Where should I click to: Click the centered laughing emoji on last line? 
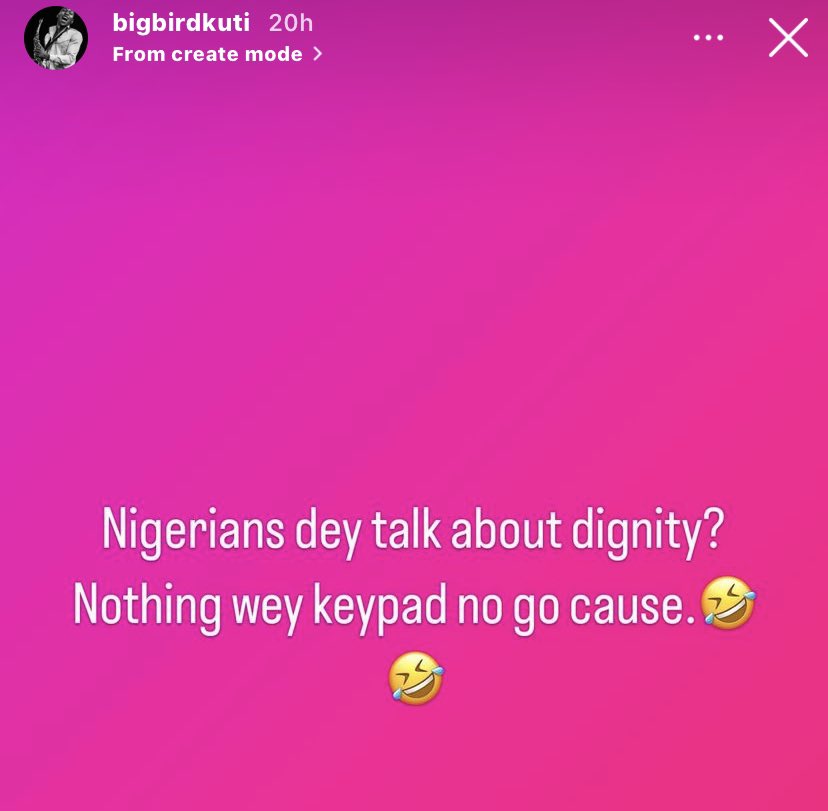417,678
